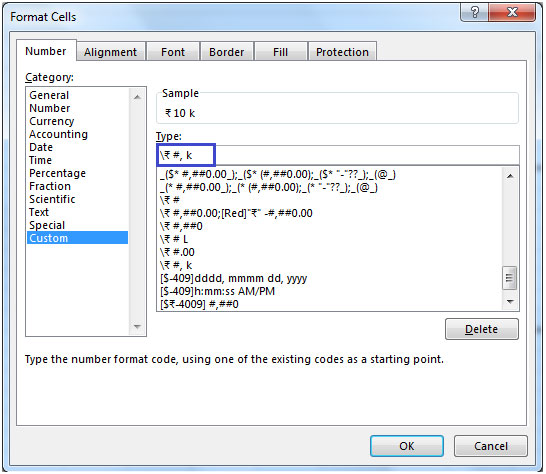Click category list scroll up arrow
Screen dimensions: 546x474
click(x=138, y=97)
